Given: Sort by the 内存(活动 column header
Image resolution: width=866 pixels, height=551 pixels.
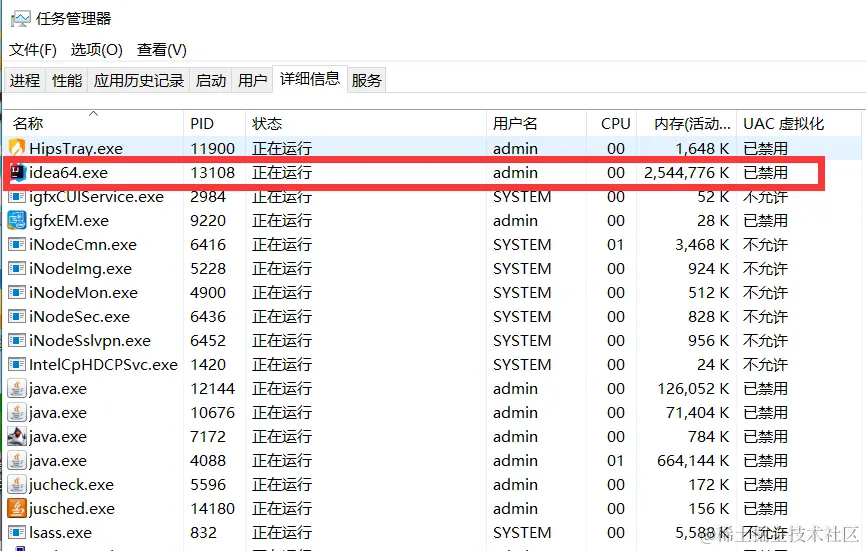Looking at the screenshot, I should (687, 123).
